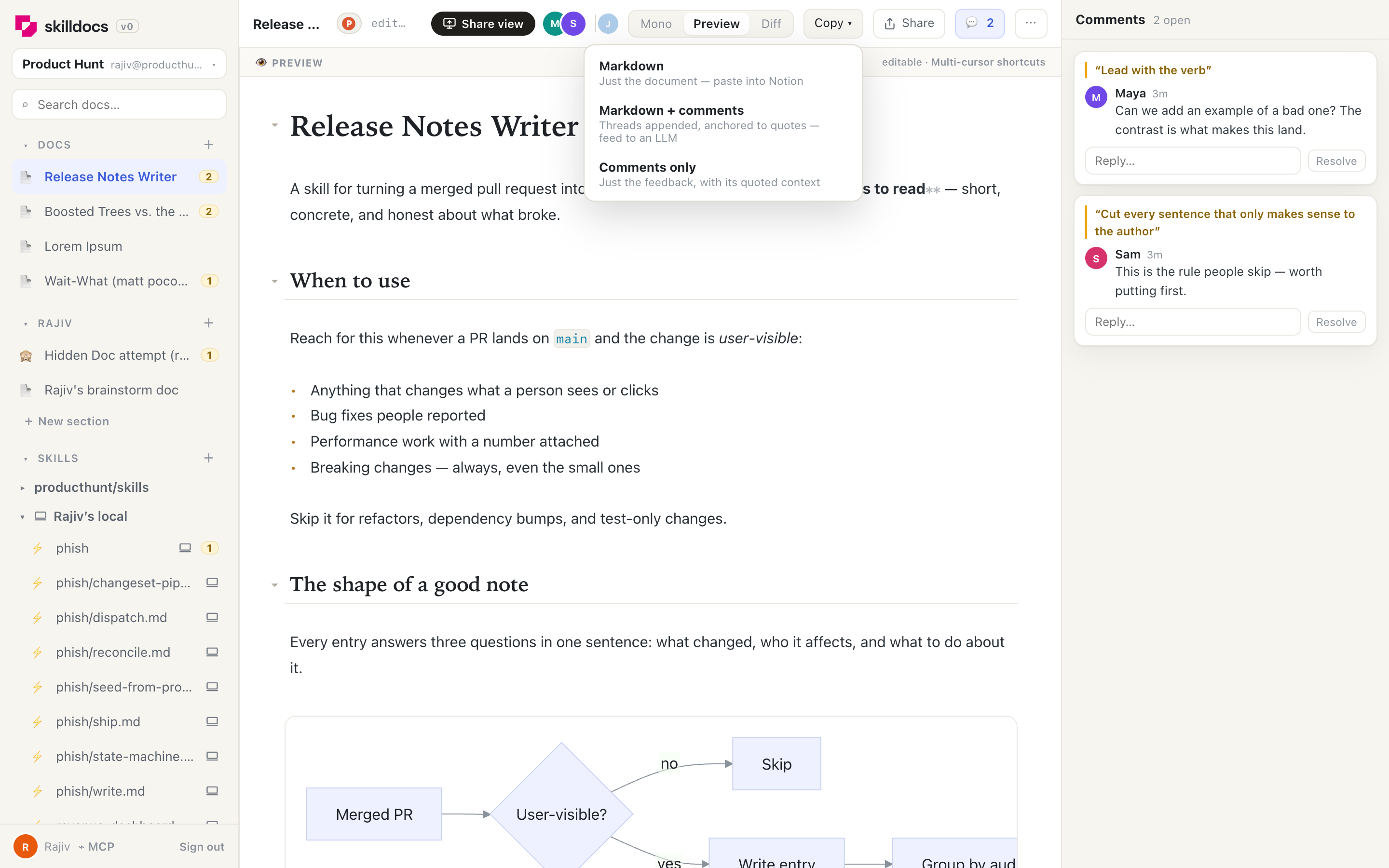This screenshot has width=1389, height=868.
Task: Click Rajiv's R avatar at bottom left
Action: [25, 847]
